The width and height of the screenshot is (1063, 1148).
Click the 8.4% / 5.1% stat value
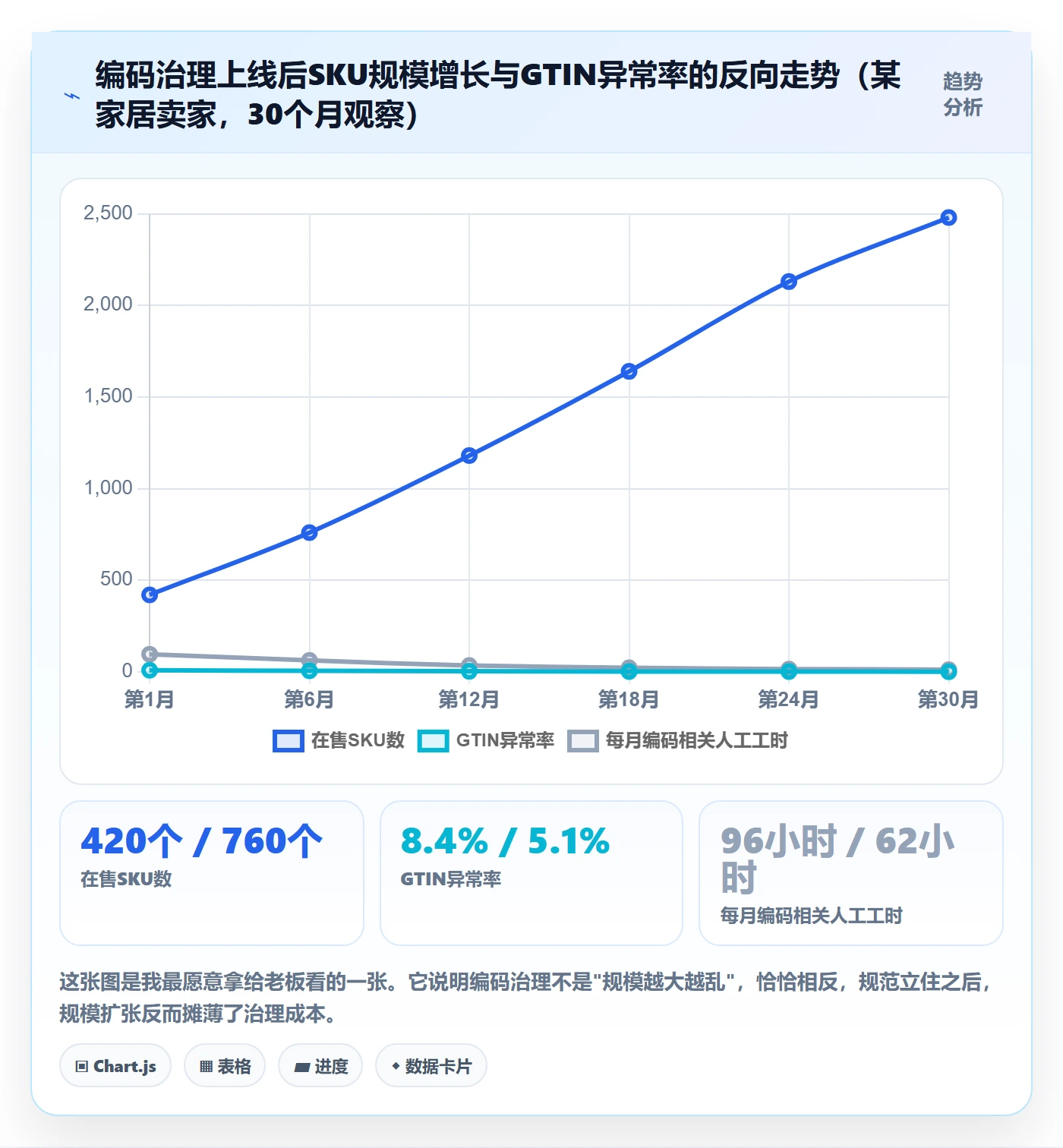click(x=506, y=841)
